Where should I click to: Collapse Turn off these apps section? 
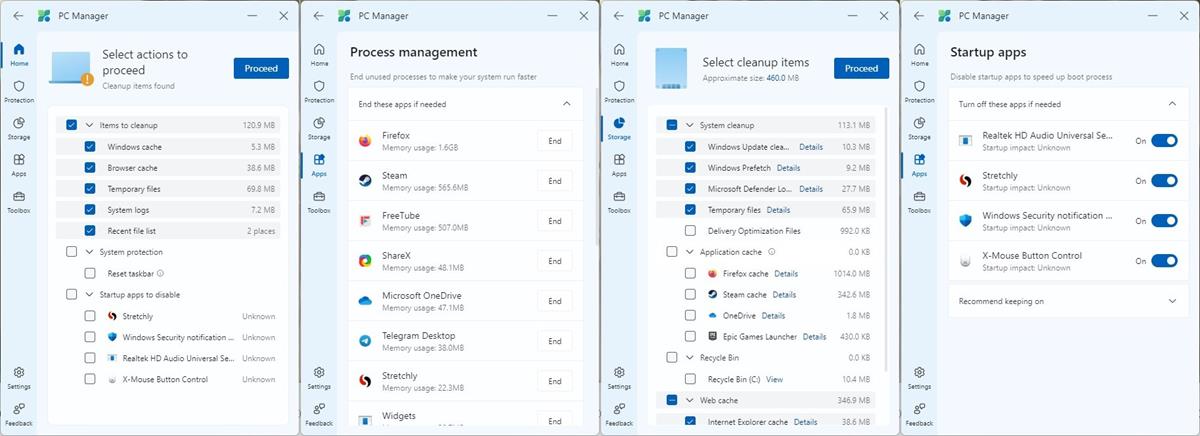(x=1172, y=104)
